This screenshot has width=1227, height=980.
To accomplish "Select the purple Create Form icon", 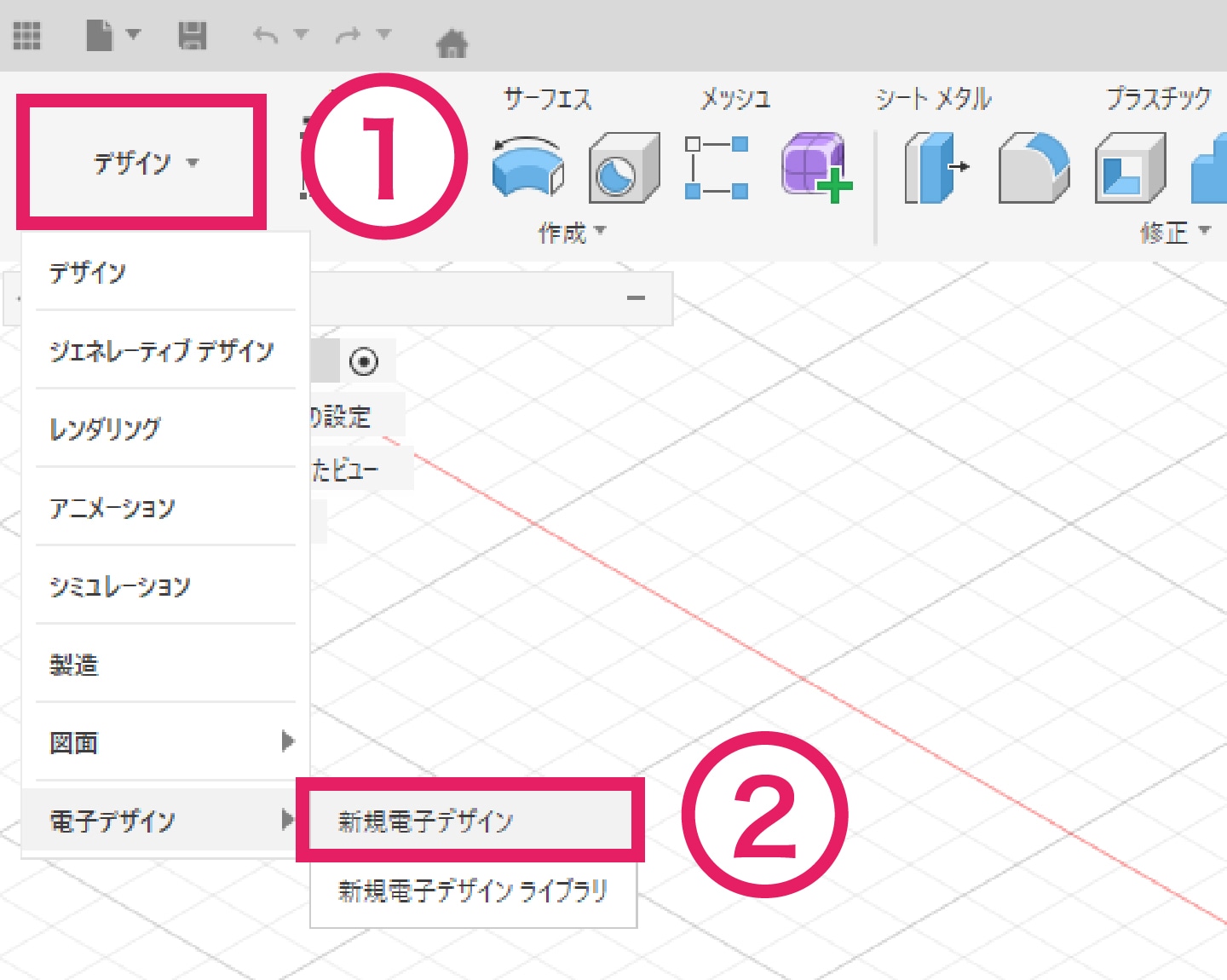I will pyautogui.click(x=815, y=168).
